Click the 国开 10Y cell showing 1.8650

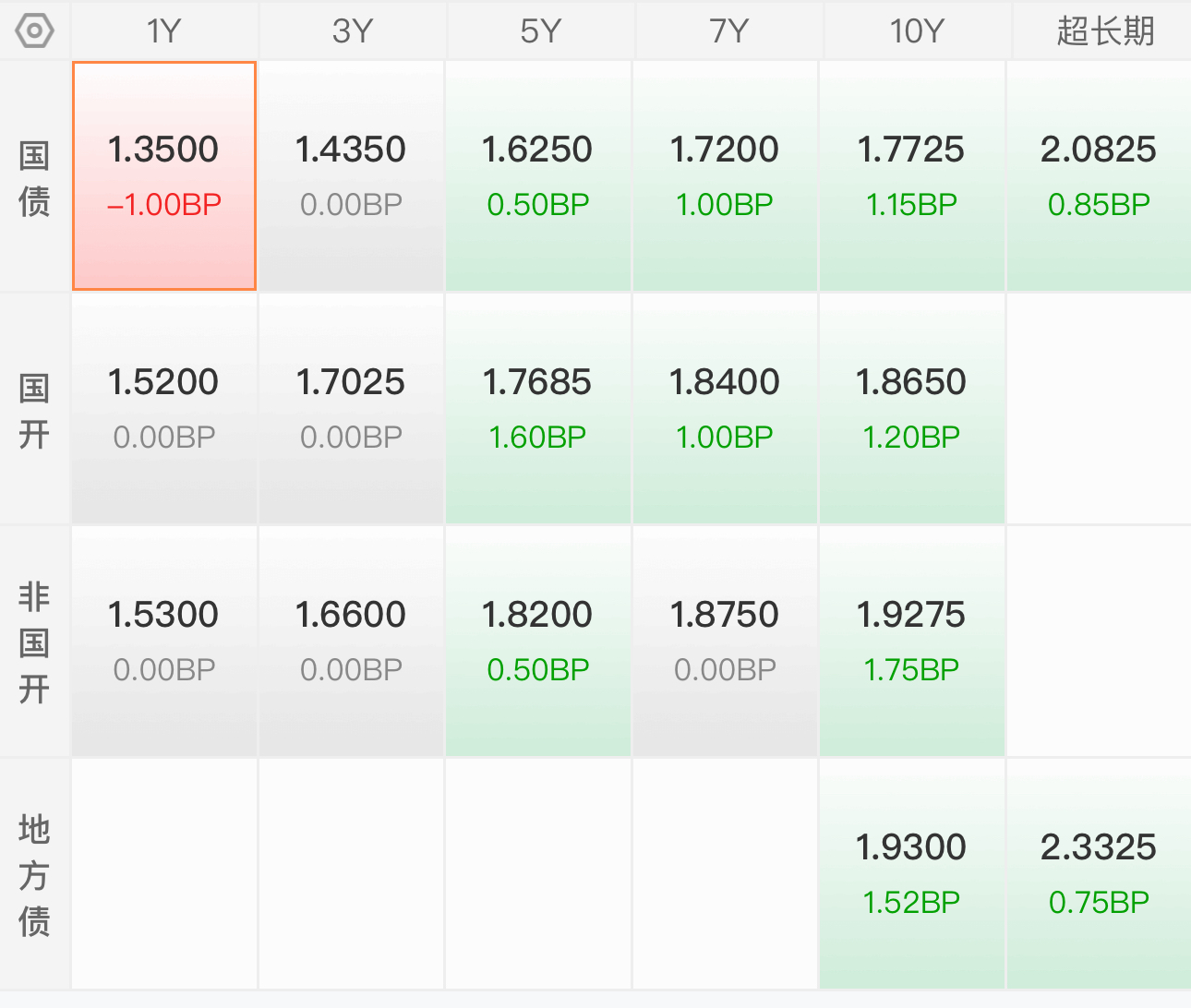click(x=911, y=409)
